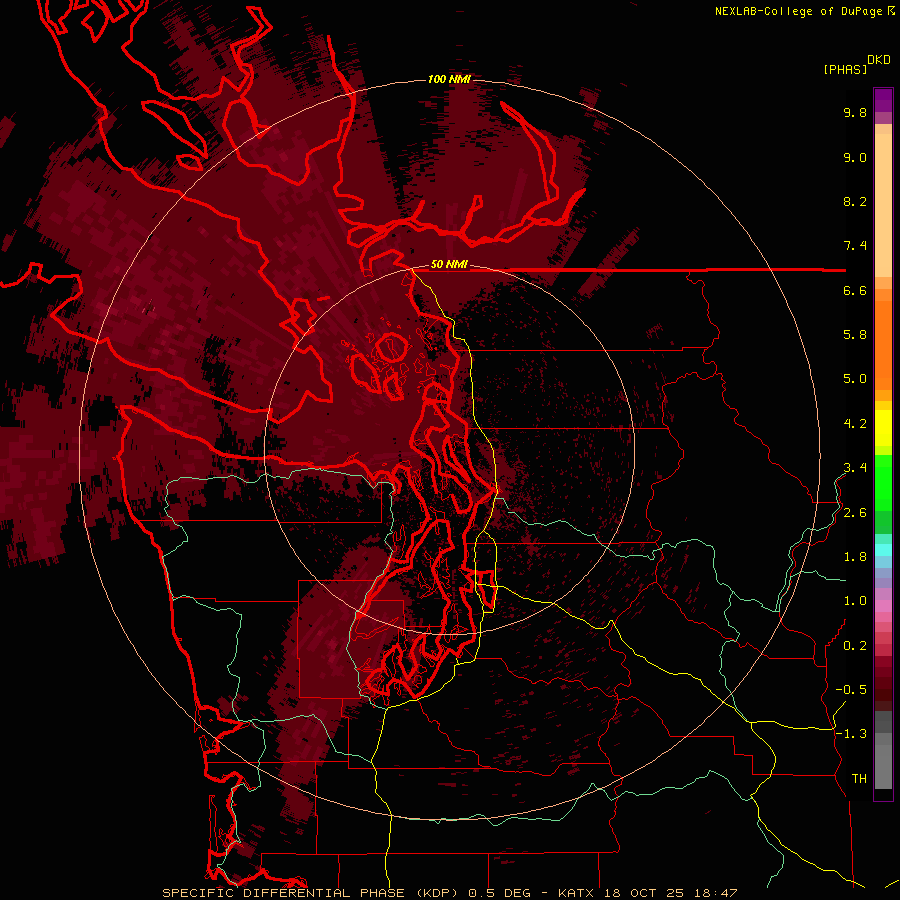Screen dimensions: 900x900
Task: Click the 5.0 legend value
Action: pyautogui.click(x=855, y=379)
